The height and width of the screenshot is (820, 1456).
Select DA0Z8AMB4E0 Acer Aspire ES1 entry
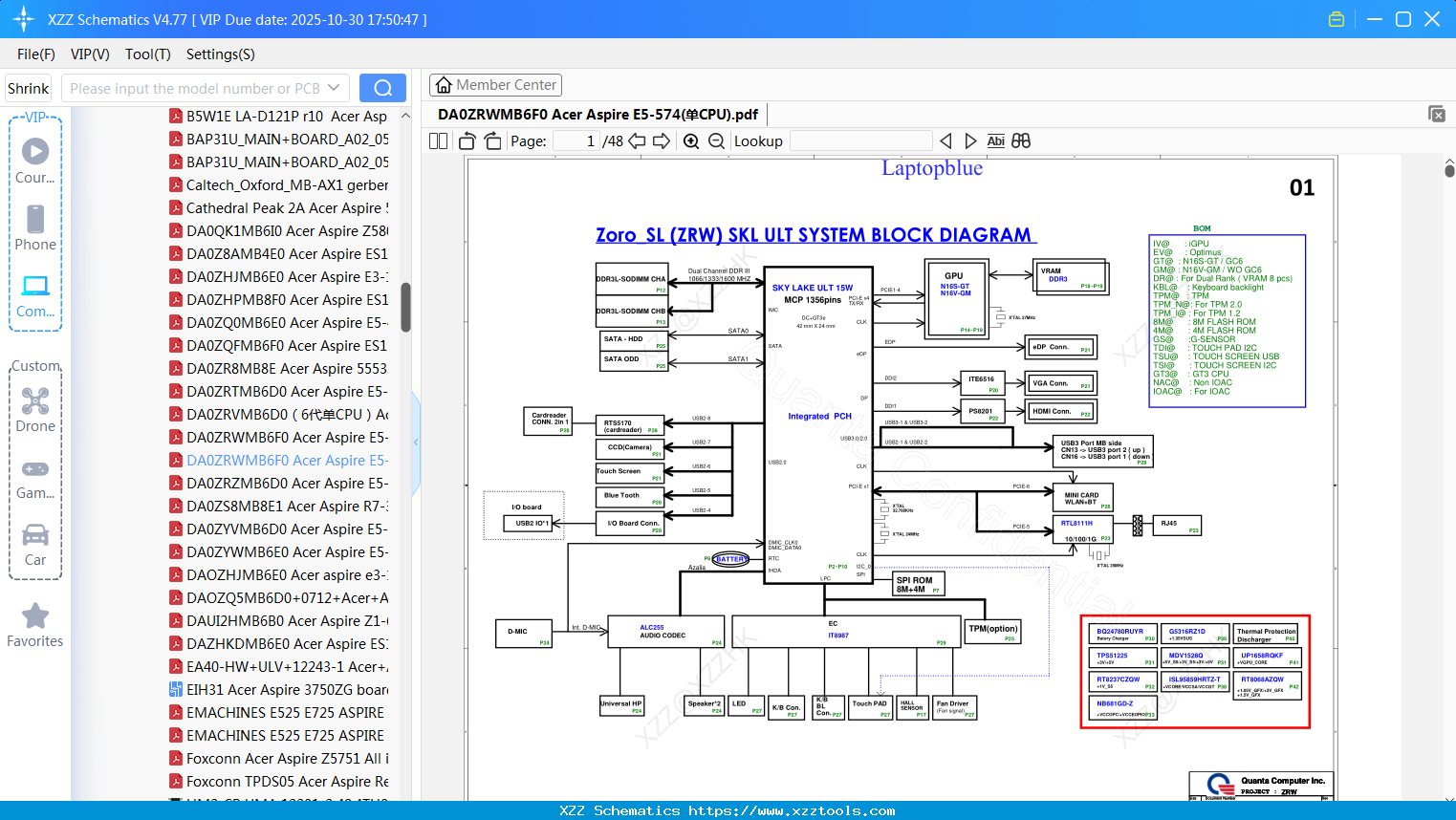(278, 254)
